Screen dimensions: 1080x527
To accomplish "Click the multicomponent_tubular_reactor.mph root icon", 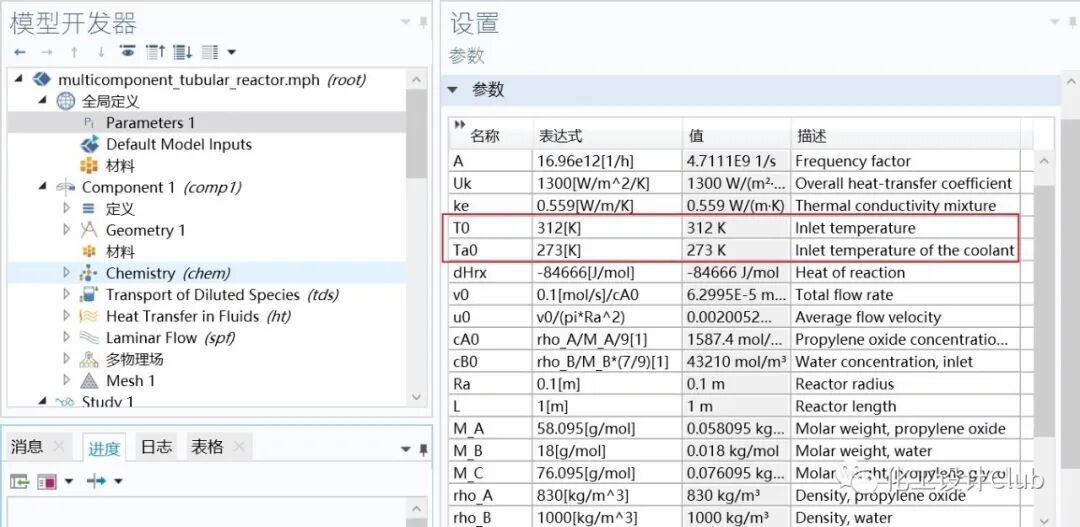I will (42, 79).
